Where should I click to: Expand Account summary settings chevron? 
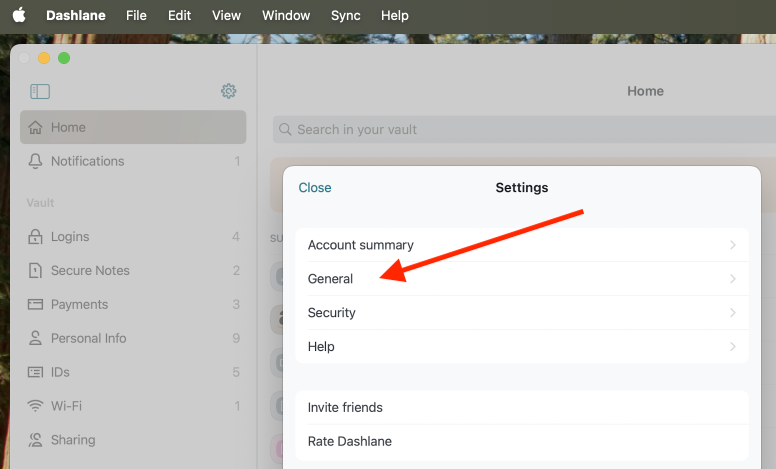pos(733,245)
